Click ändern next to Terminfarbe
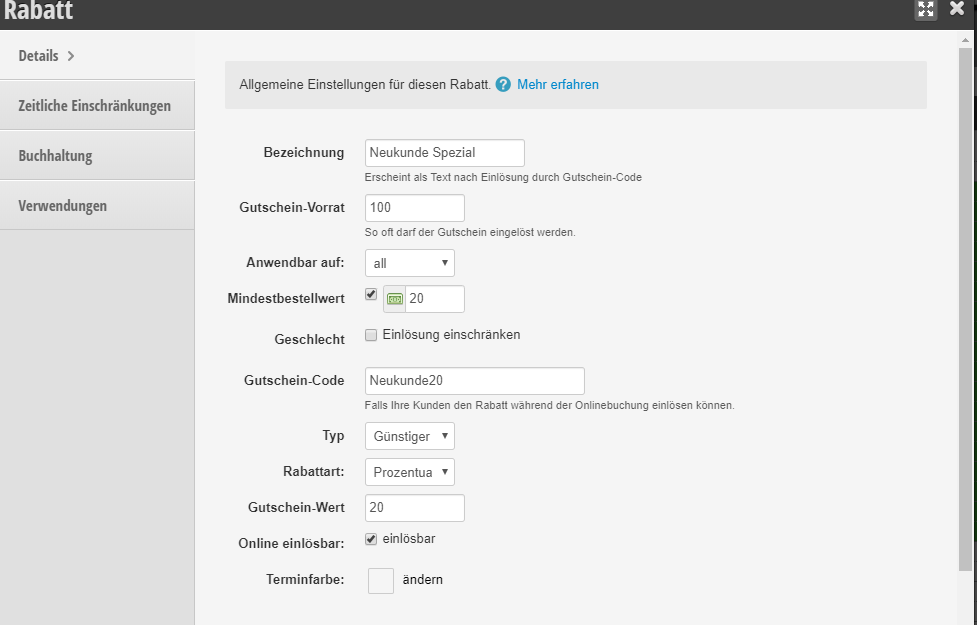The image size is (977, 625). tap(422, 580)
